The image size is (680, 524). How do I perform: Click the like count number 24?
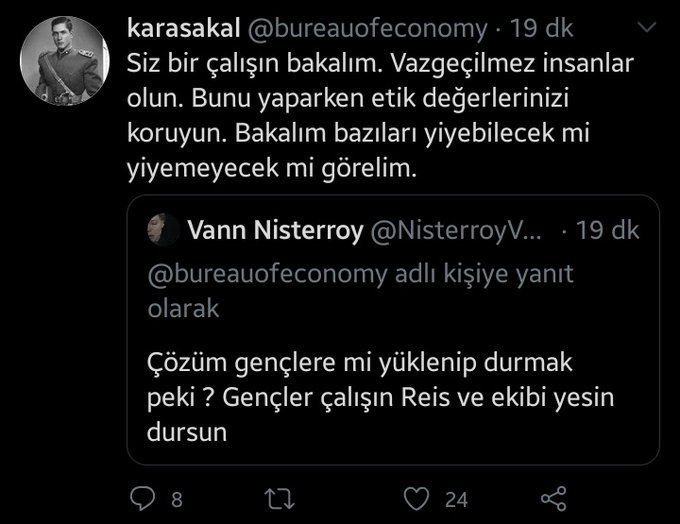click(x=458, y=498)
